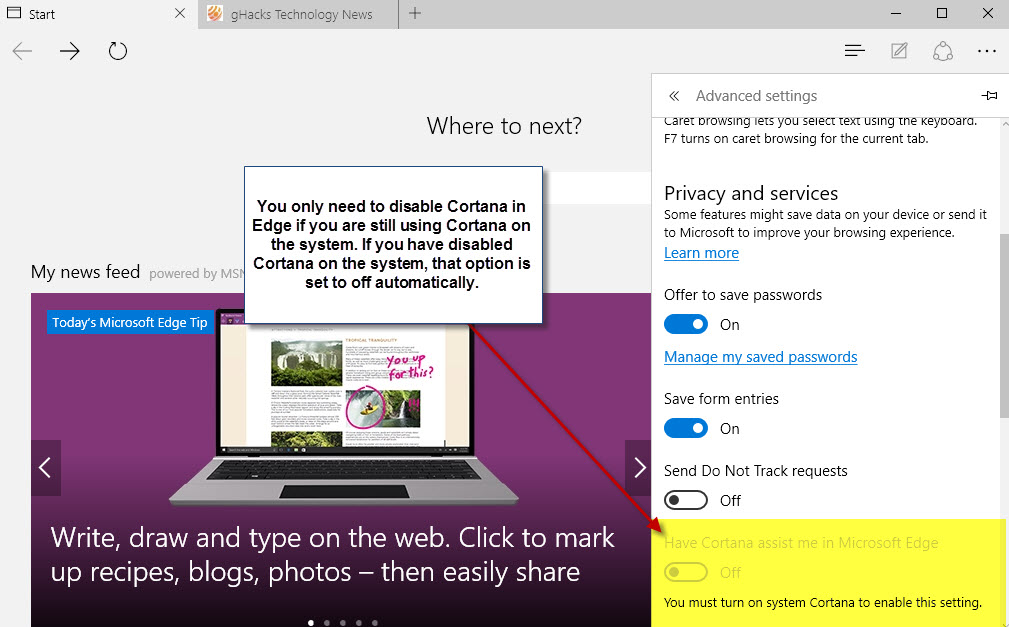
Task: Return from Advanced settings with the double chevron
Action: [x=674, y=96]
